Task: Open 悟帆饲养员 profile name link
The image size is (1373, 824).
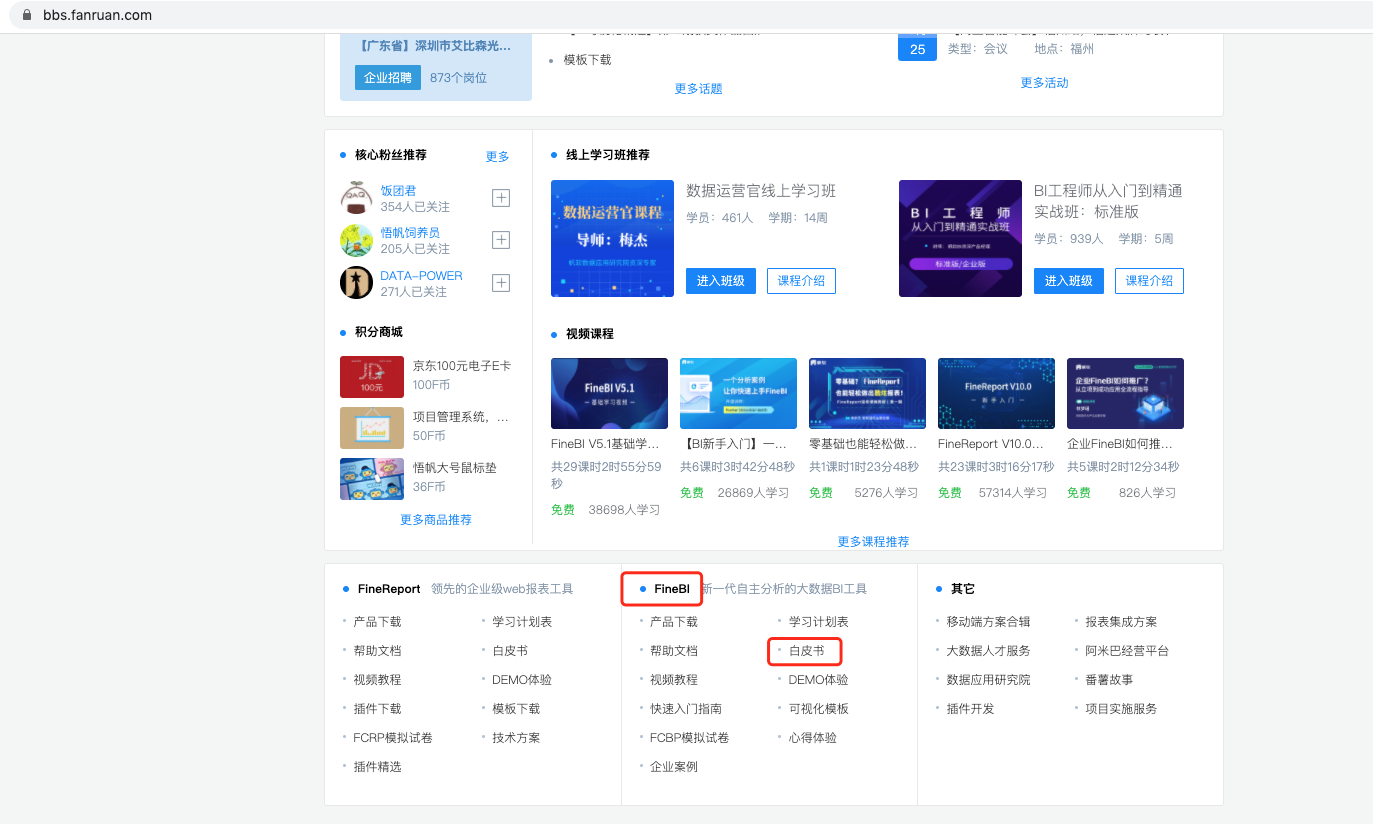Action: pos(410,233)
